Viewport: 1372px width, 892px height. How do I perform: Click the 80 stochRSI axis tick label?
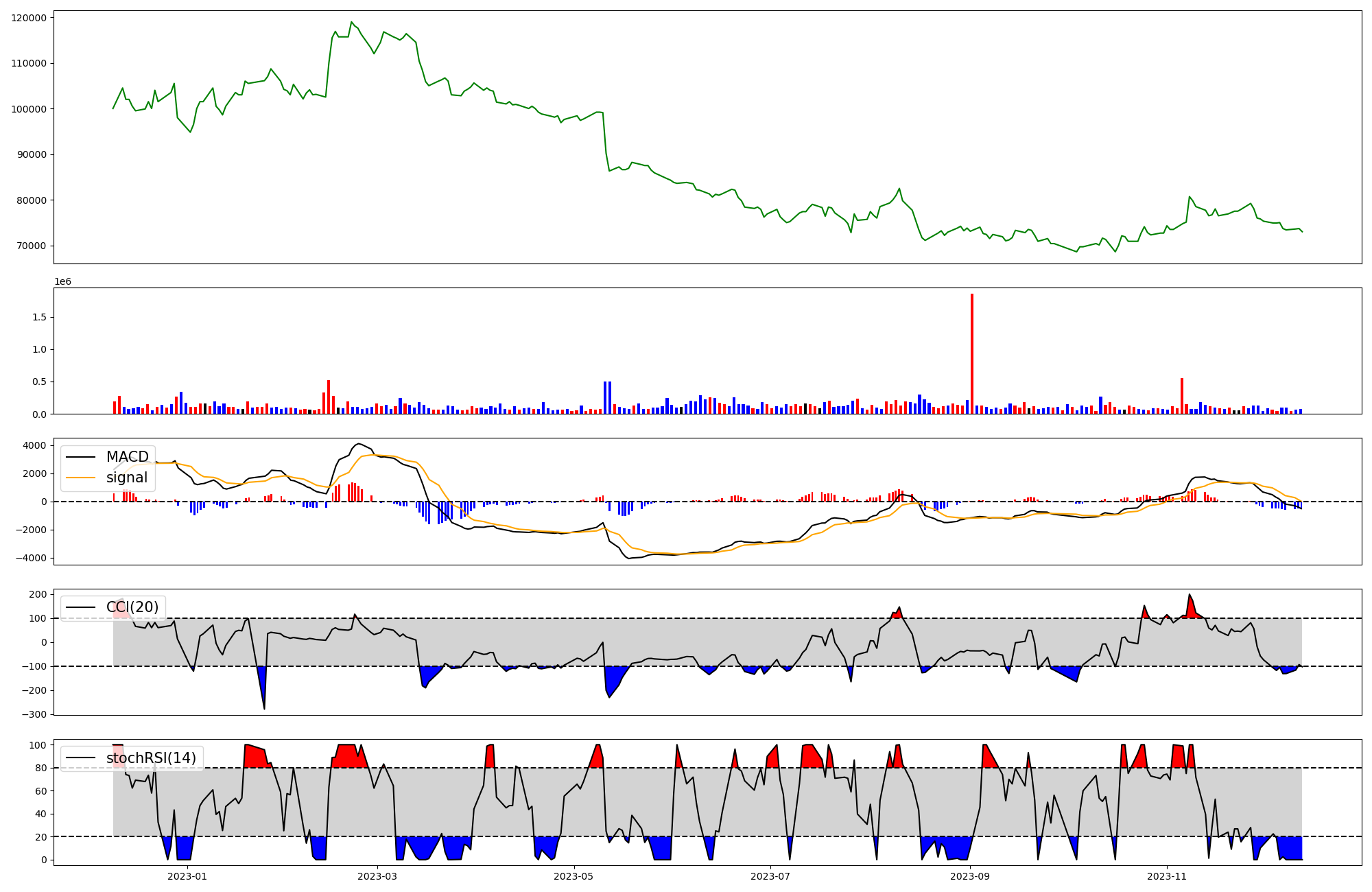[x=40, y=768]
